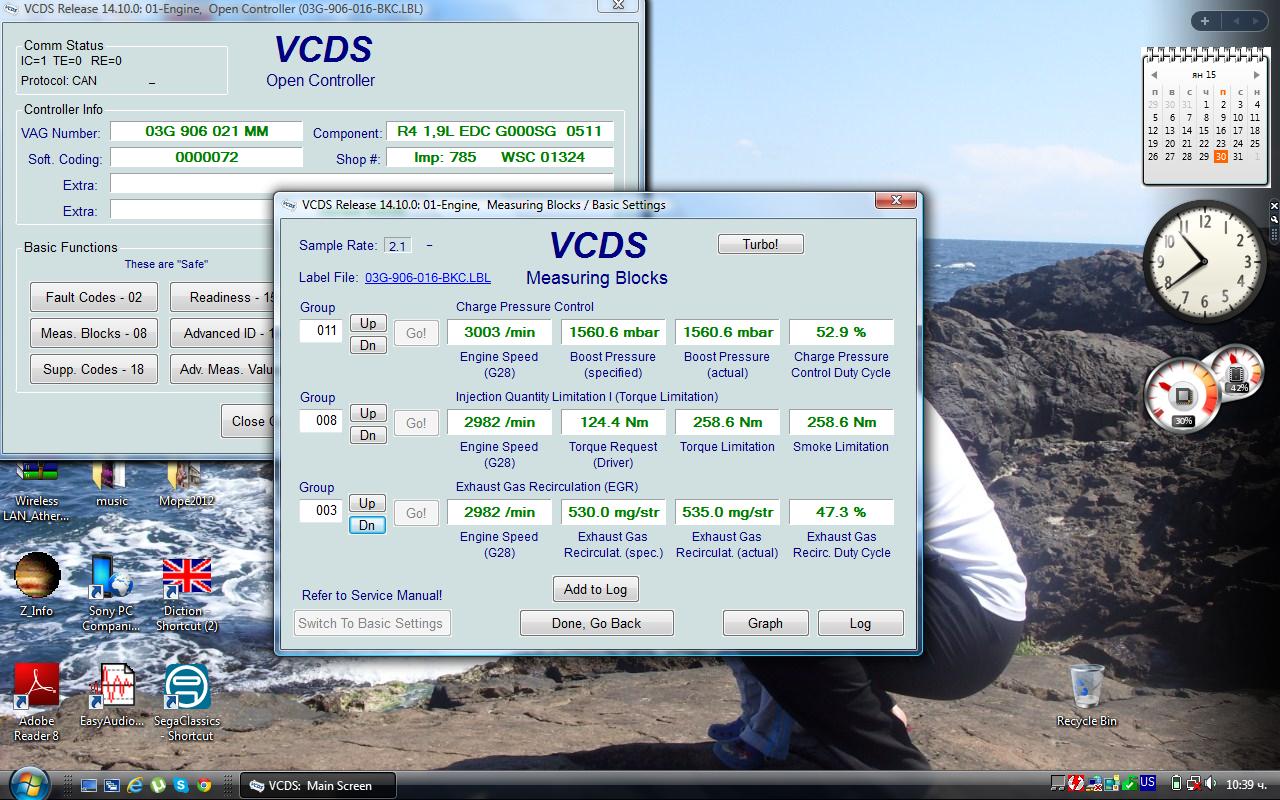Viewport: 1280px width, 800px height.
Task: Launch Skype from quick launch bar
Action: click(181, 786)
